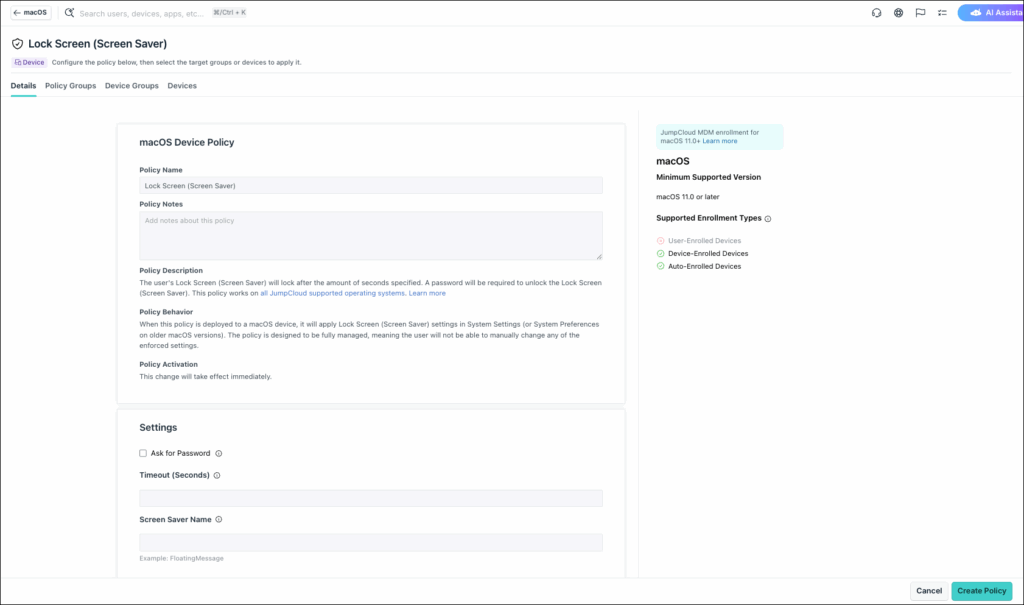
Task: Click the Timeout (Seconds) input field
Action: (x=371, y=498)
